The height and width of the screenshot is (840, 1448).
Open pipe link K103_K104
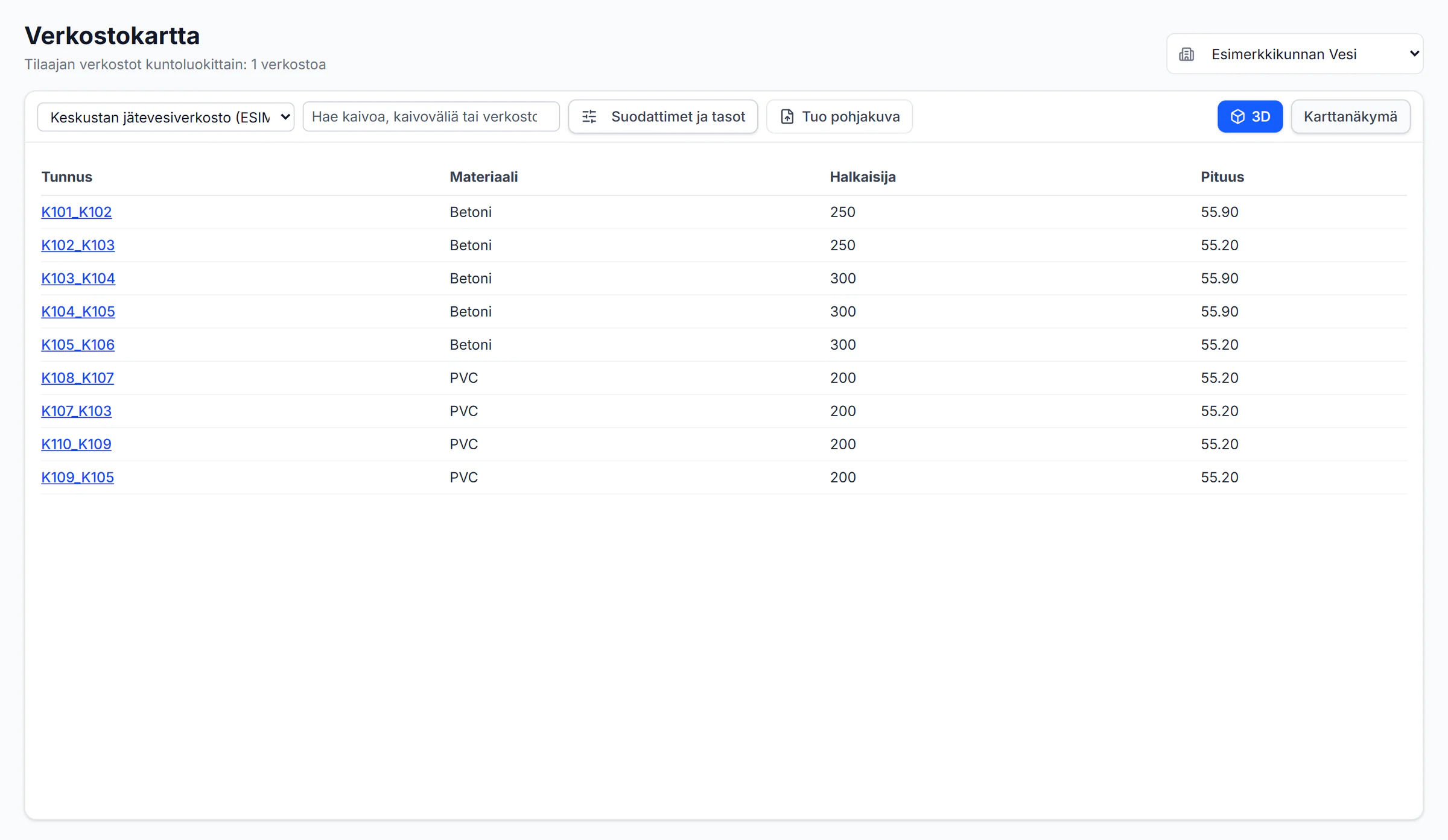(x=78, y=278)
